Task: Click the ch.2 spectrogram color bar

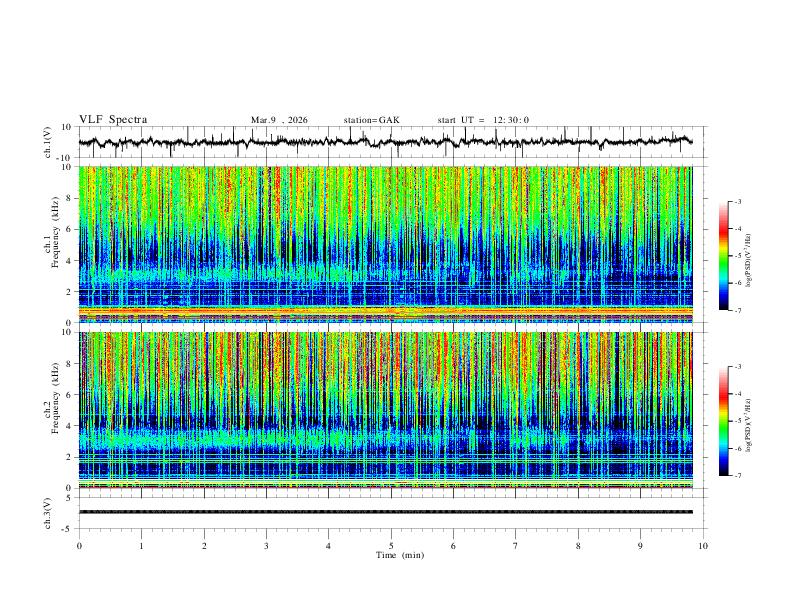Action: point(724,421)
